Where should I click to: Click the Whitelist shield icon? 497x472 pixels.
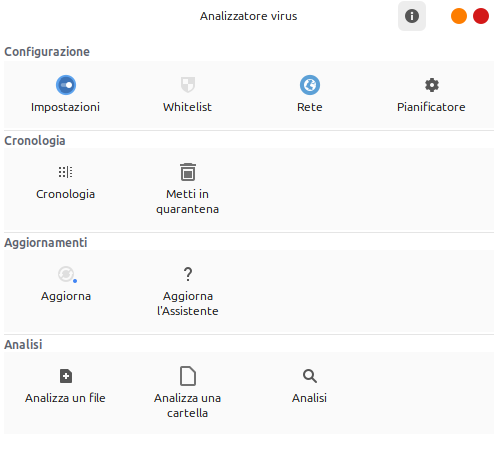tap(188, 85)
